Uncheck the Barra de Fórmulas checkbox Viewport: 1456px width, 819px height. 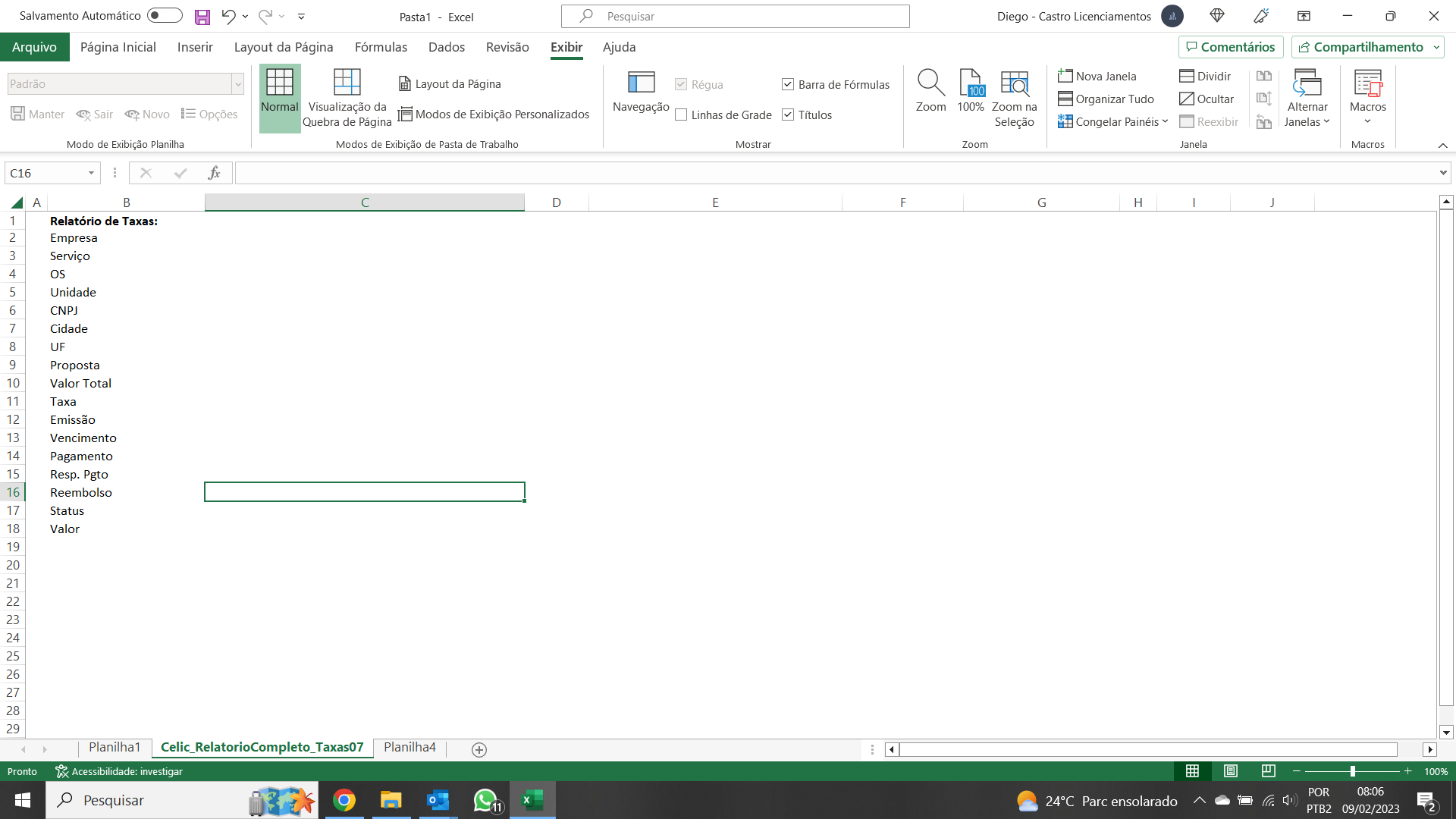[788, 85]
